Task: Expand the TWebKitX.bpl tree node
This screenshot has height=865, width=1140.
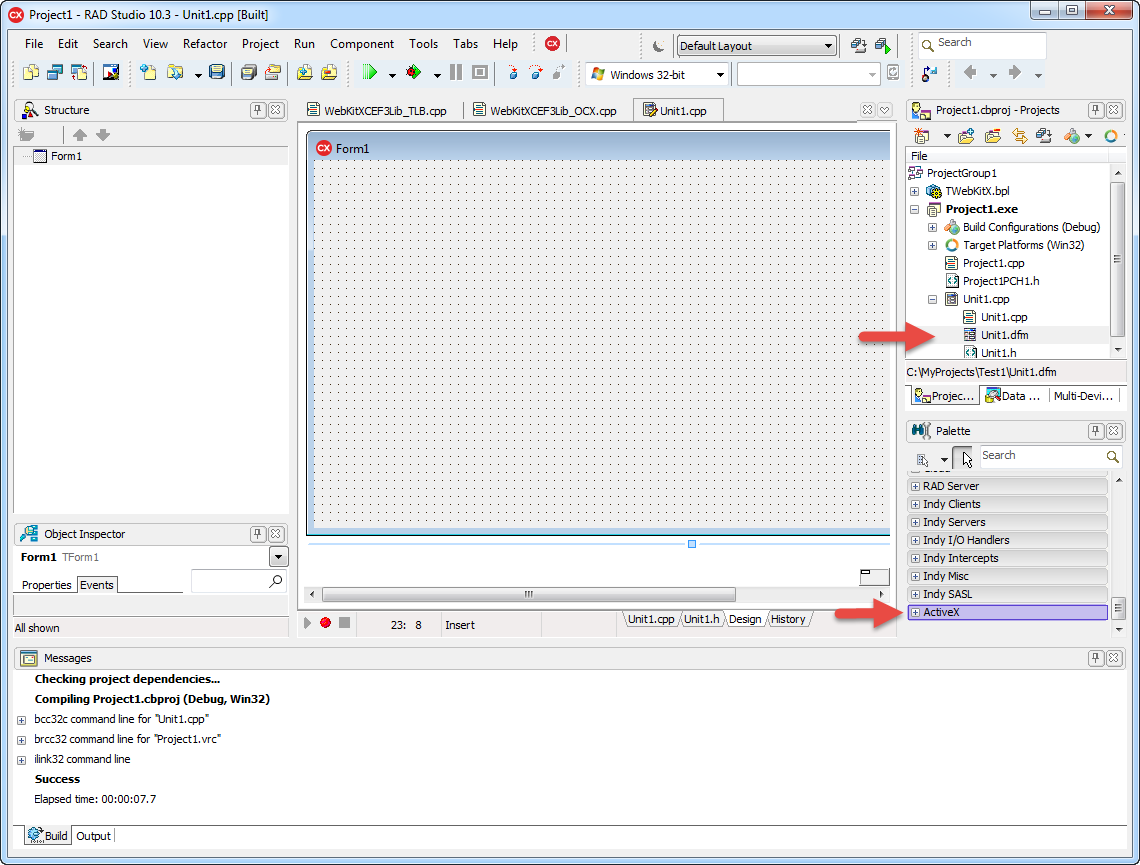Action: pyautogui.click(x=915, y=191)
